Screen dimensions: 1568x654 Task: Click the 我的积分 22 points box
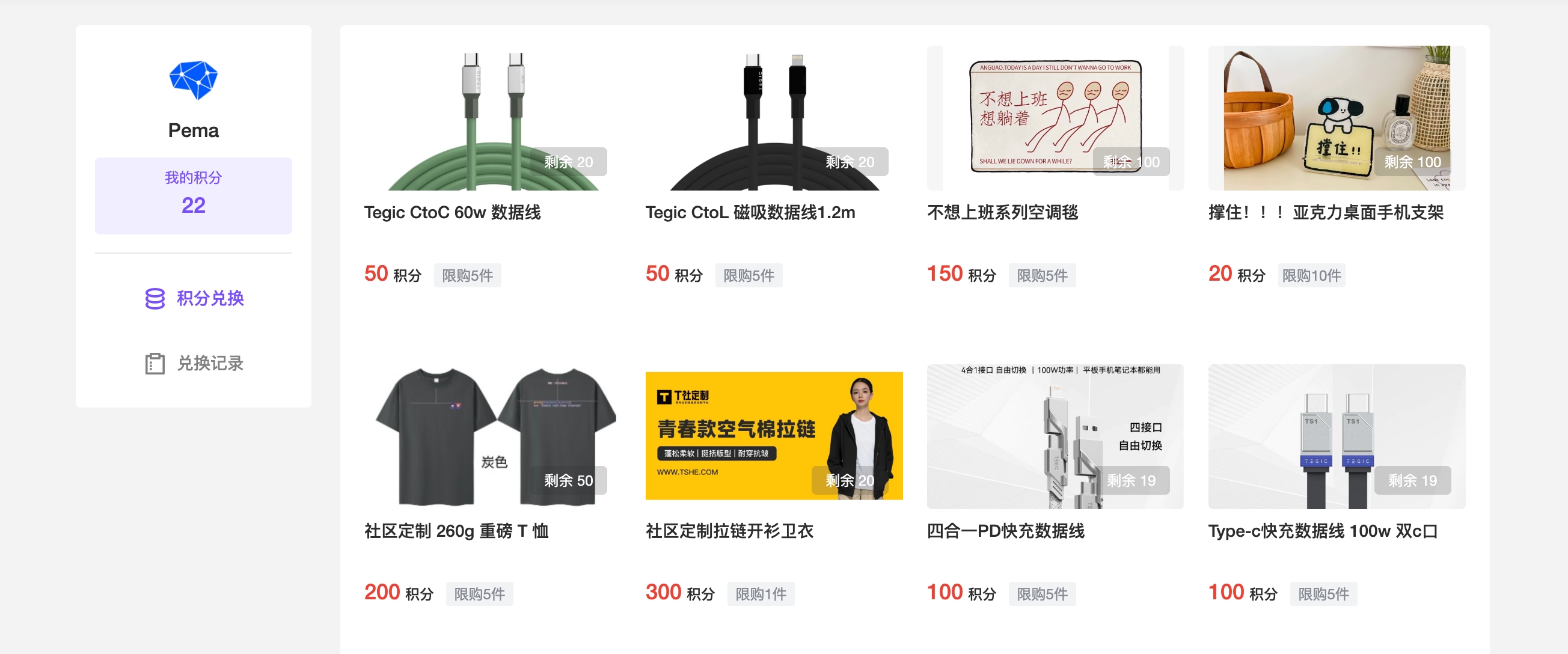[x=193, y=195]
